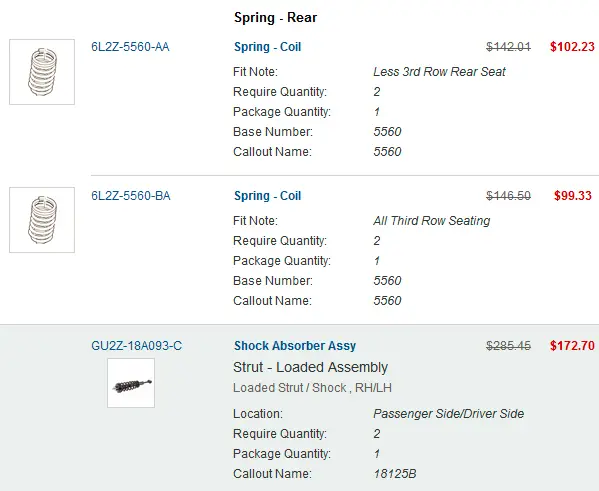Click the crossed-out $142.01 list price

pyautogui.click(x=508, y=47)
